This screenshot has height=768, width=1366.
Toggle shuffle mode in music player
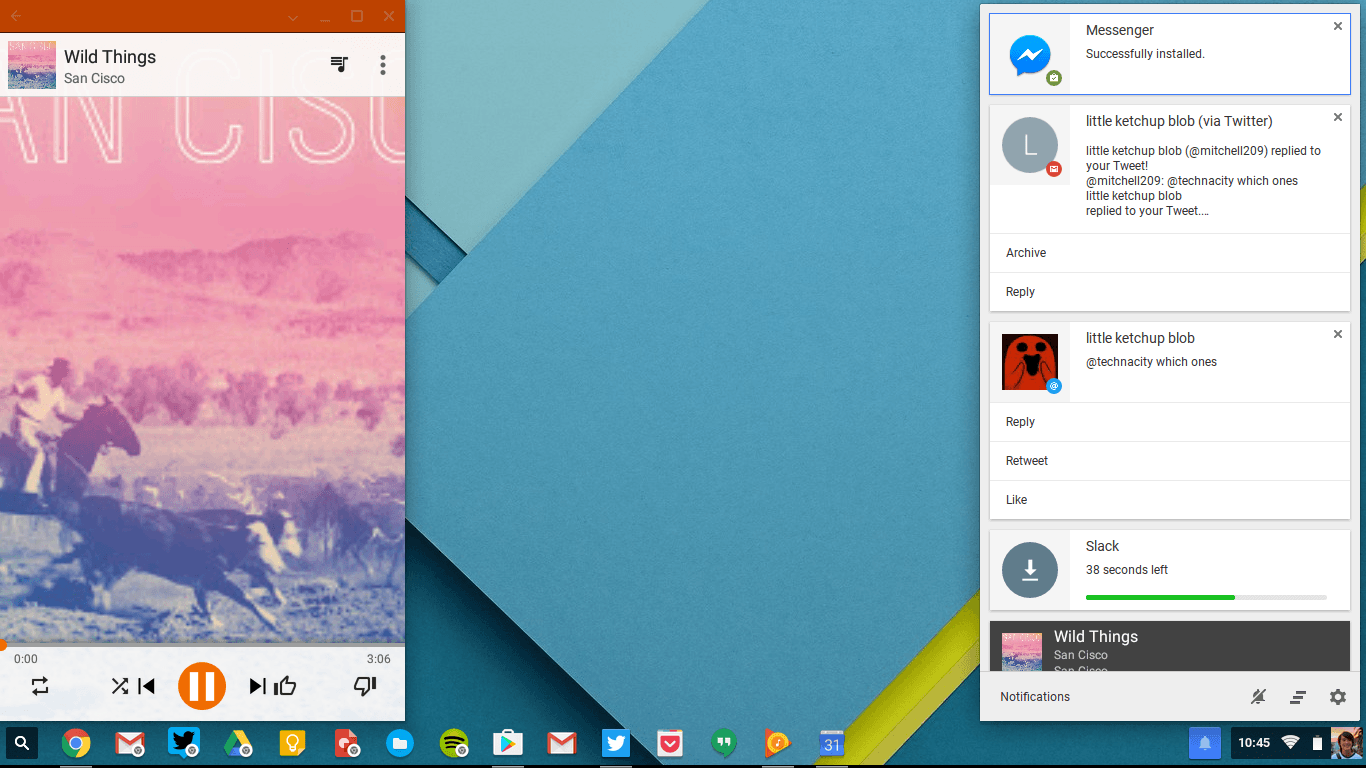119,686
